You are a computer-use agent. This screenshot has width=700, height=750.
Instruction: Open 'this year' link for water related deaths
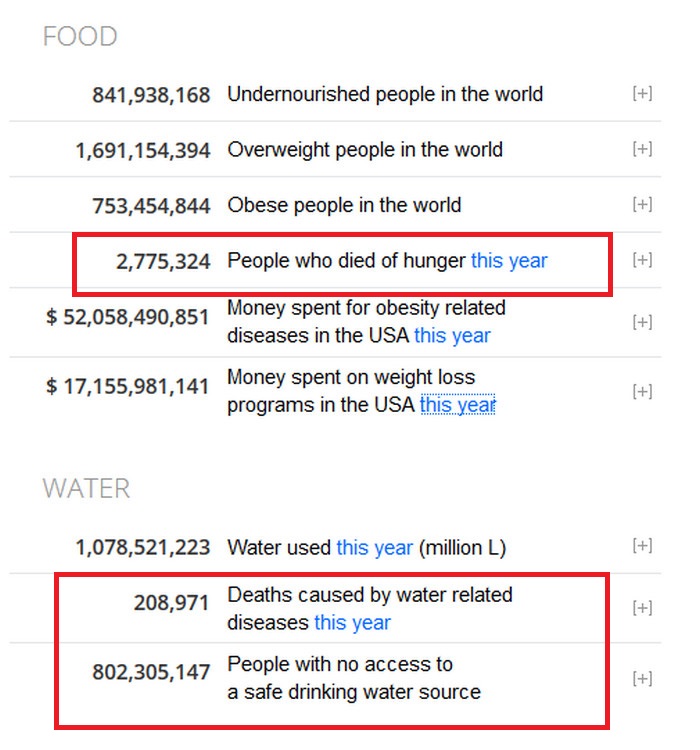[x=353, y=623]
